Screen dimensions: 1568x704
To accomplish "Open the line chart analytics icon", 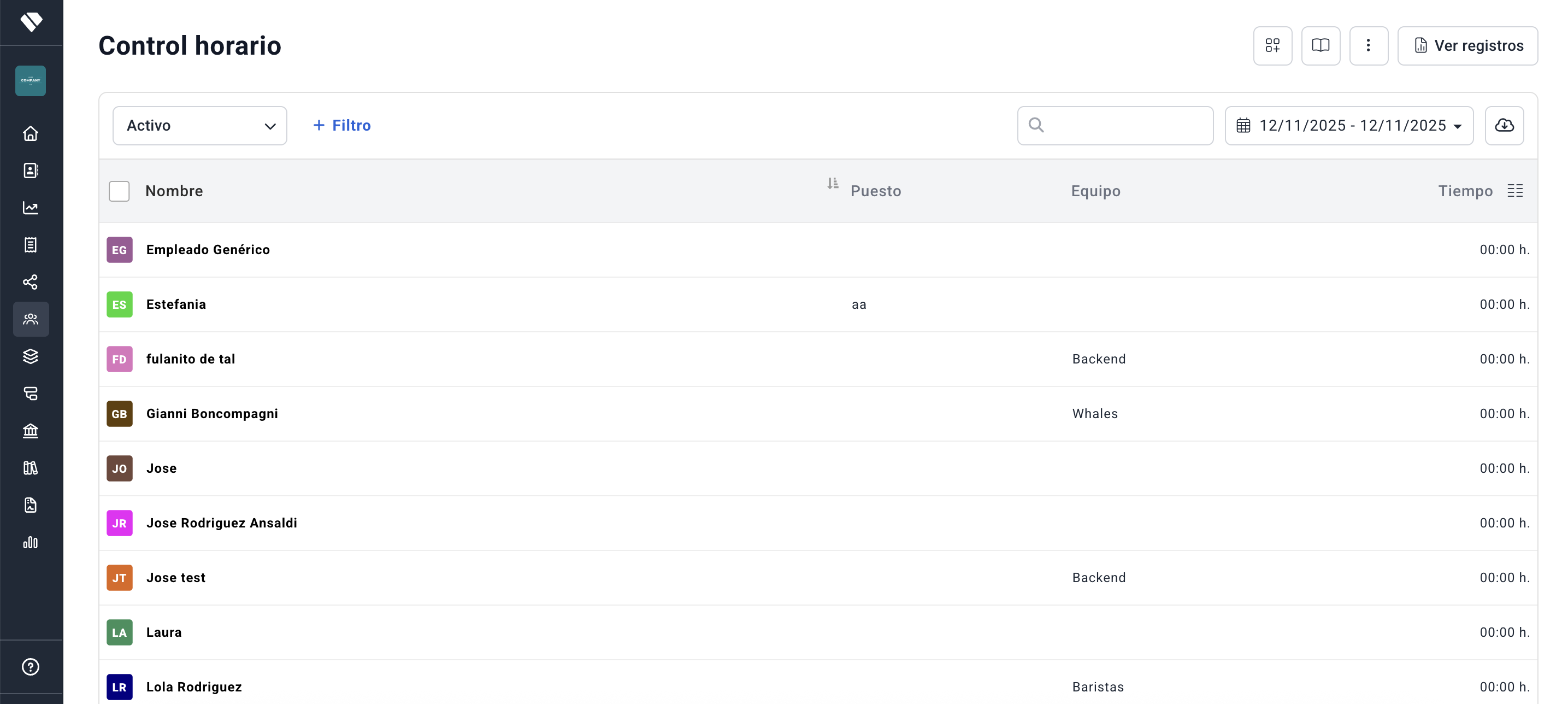I will tap(31, 208).
